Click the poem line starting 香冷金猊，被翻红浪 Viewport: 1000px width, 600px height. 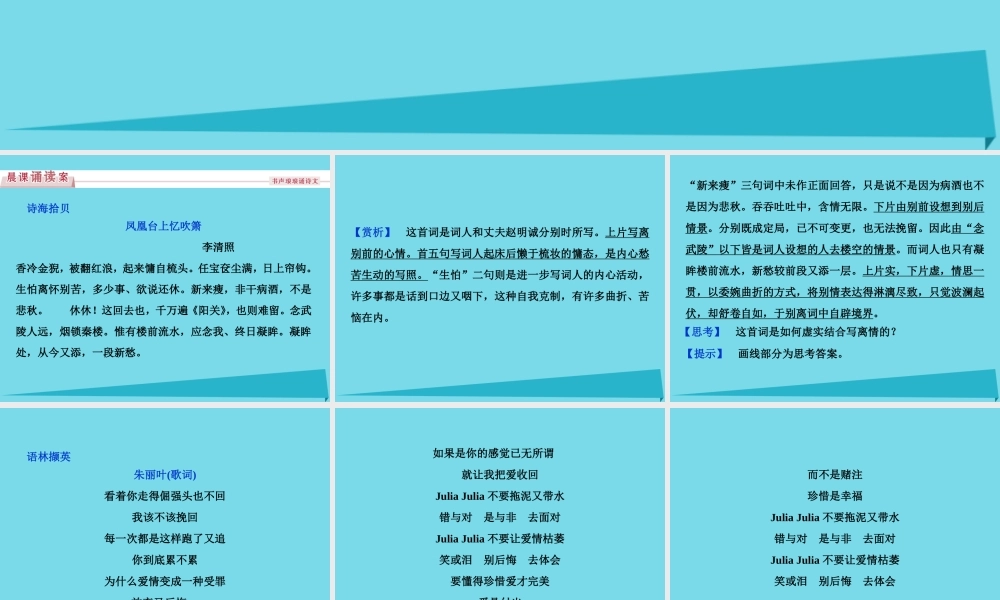click(164, 268)
